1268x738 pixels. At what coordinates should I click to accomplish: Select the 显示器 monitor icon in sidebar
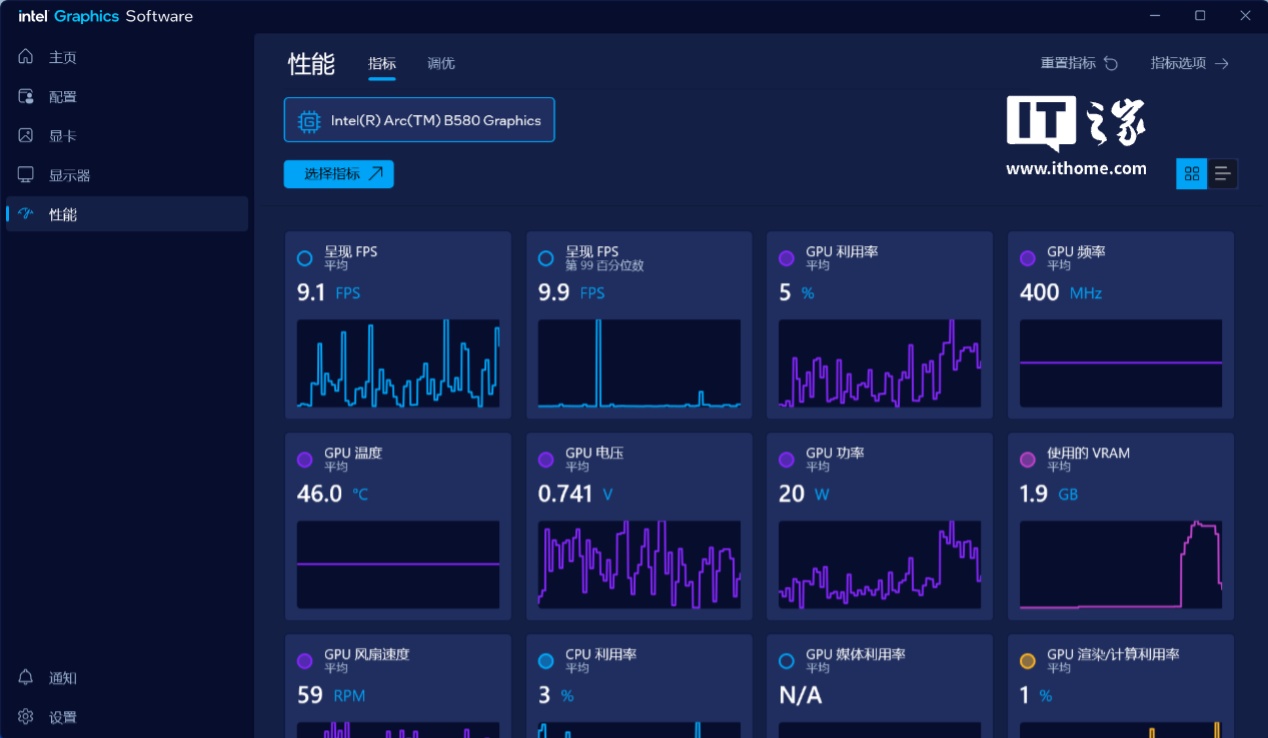coord(26,175)
